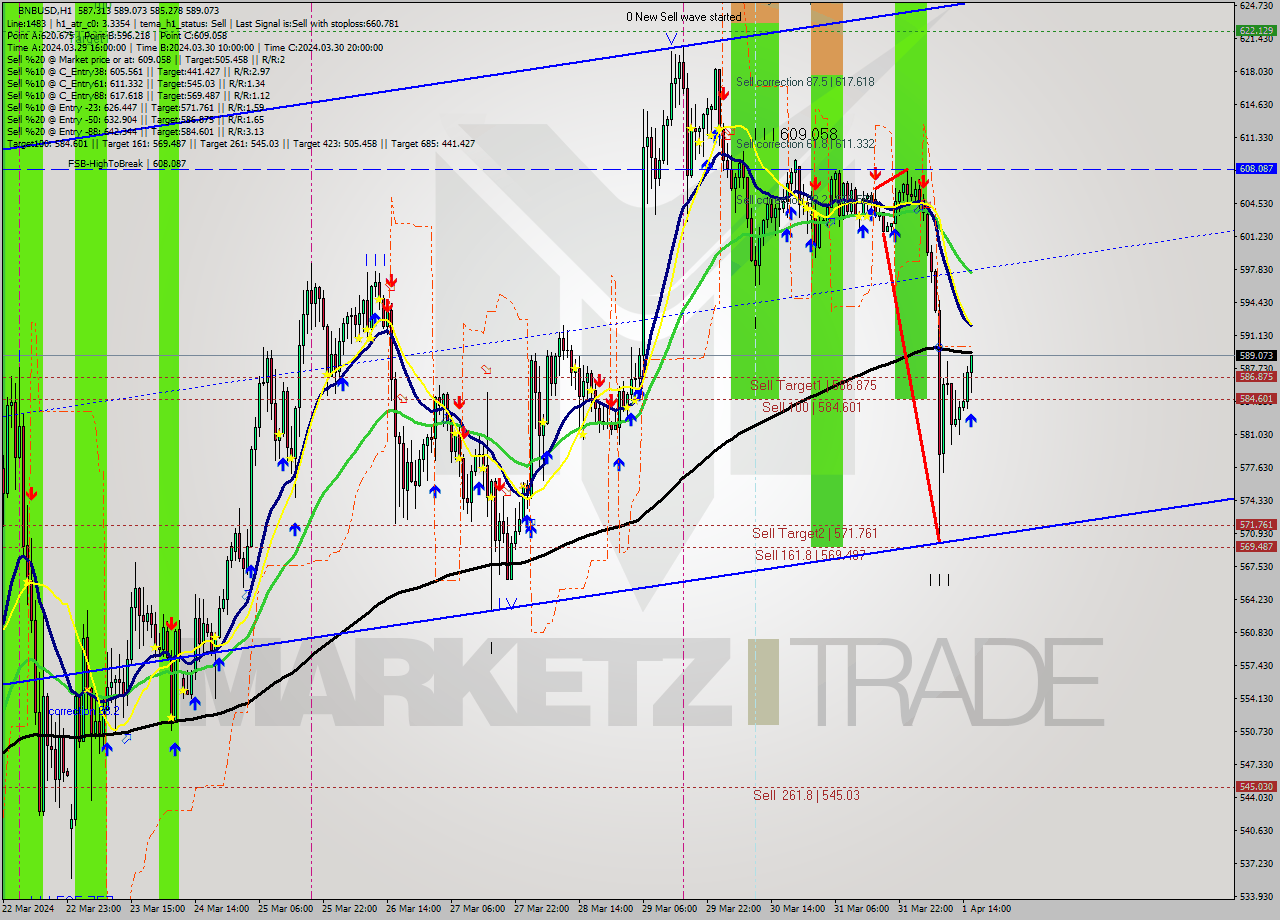
Task: Click the 'Sell Target1 | 586.875' label
Action: (x=813, y=385)
